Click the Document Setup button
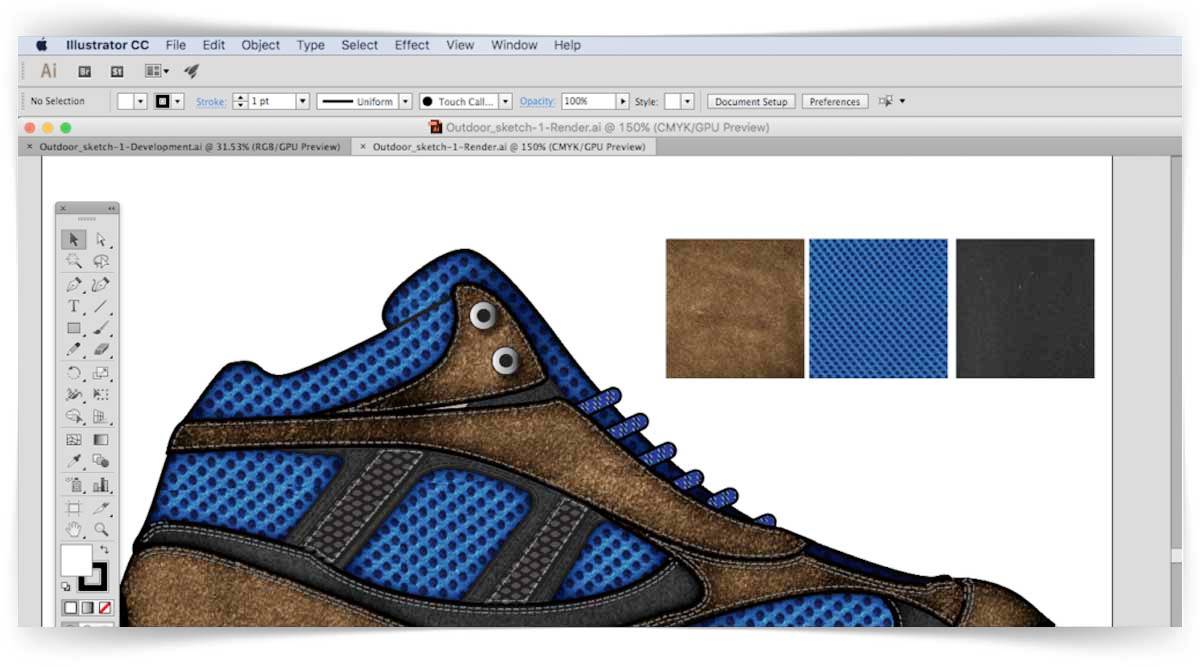The height and width of the screenshot is (667, 1200). pos(751,101)
